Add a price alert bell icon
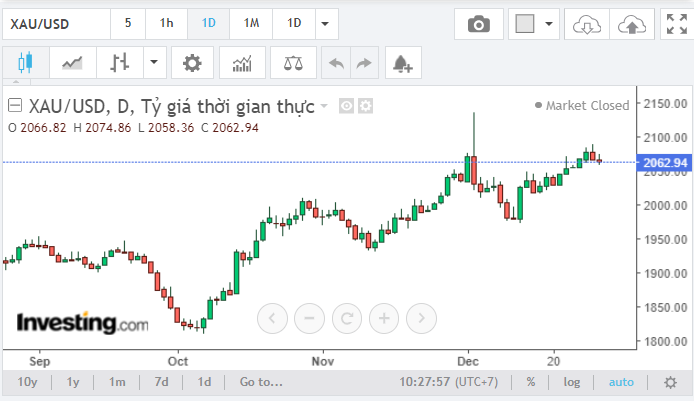Image resolution: width=694 pixels, height=403 pixels. pos(403,63)
